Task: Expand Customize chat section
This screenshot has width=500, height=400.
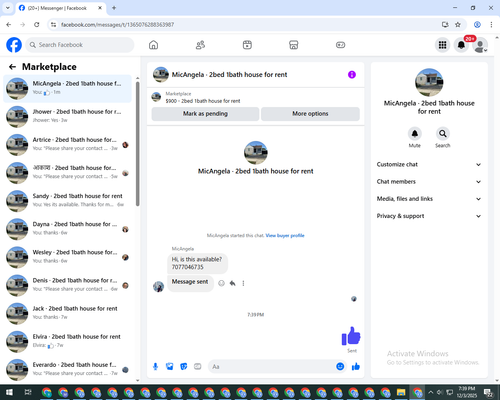Action: 429,164
